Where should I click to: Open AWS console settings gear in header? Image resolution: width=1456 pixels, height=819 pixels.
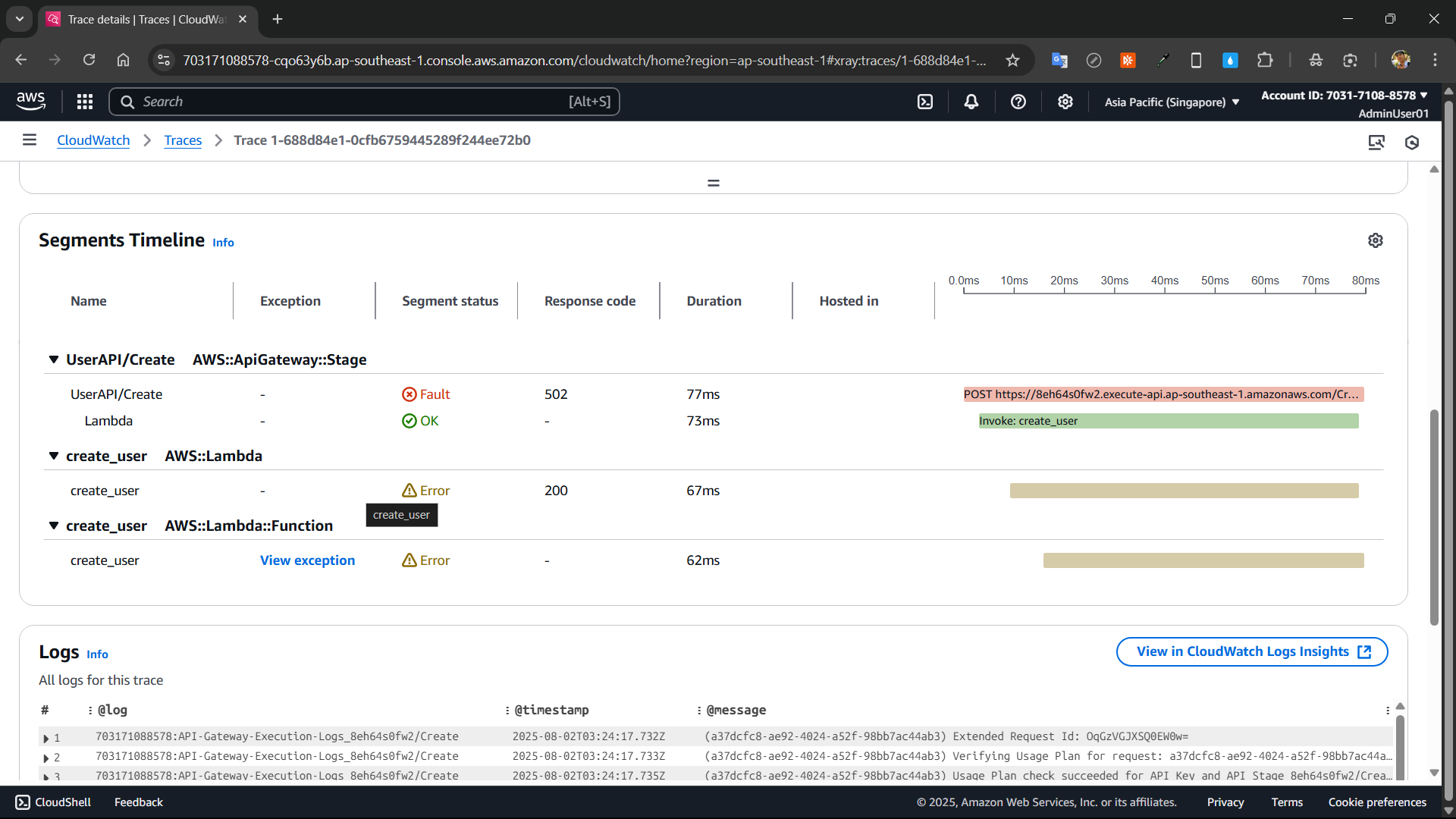coord(1065,102)
